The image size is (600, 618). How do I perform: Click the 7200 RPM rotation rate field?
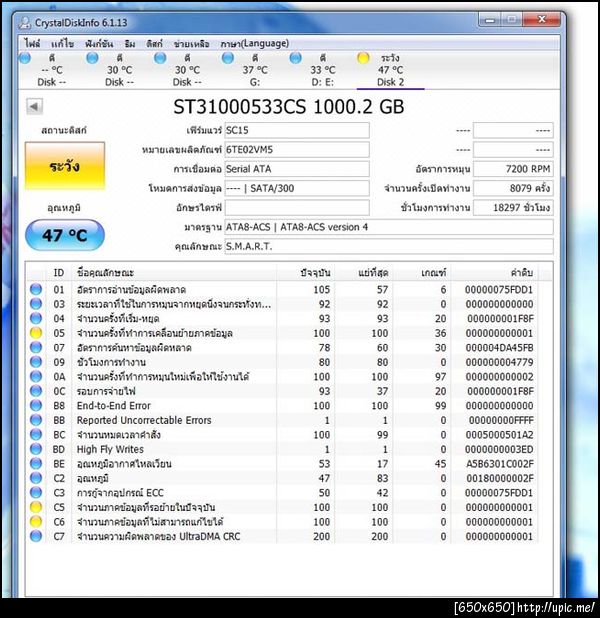coord(513,169)
